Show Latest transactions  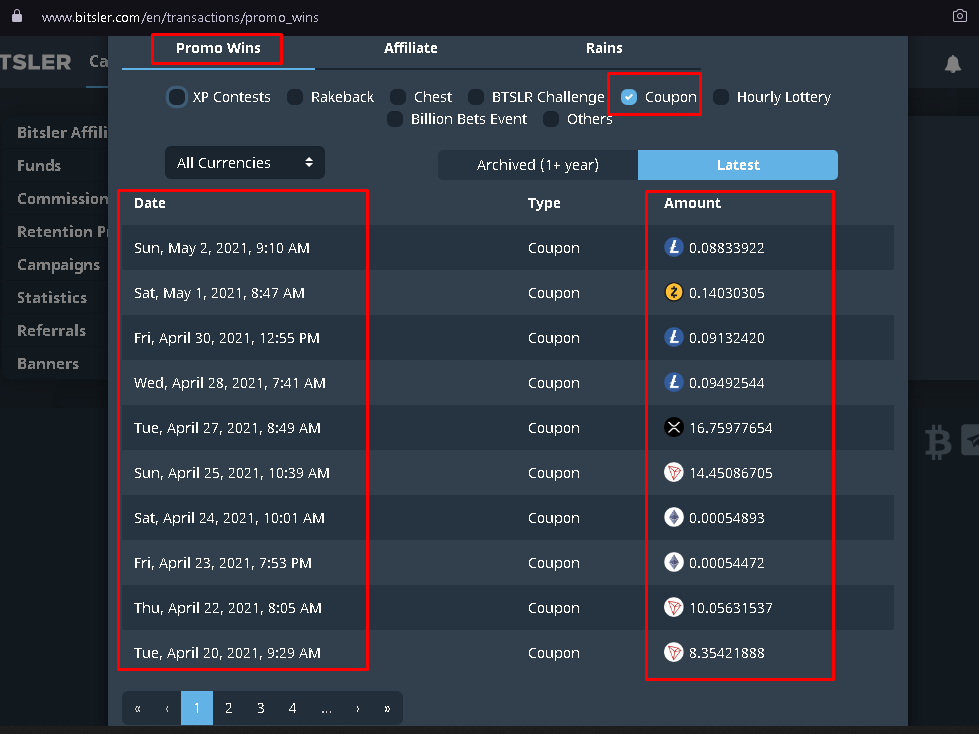click(x=738, y=165)
